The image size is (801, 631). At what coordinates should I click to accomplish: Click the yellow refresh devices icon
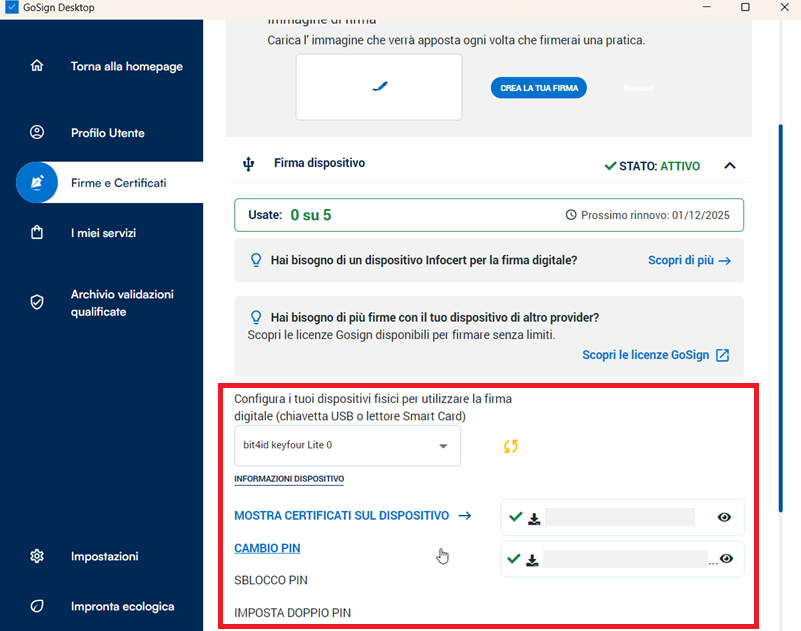(x=511, y=446)
